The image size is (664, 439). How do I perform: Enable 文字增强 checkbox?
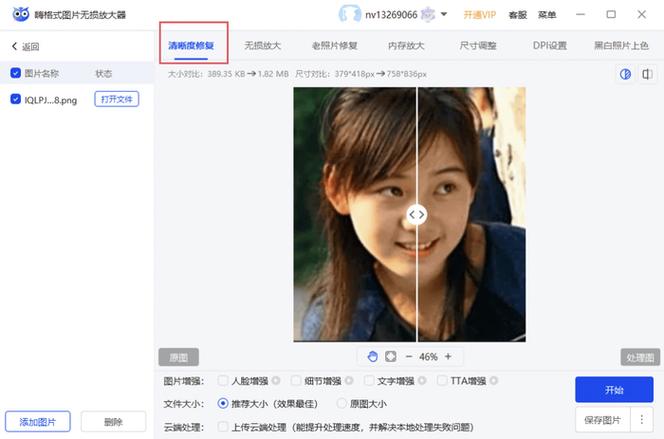[369, 380]
